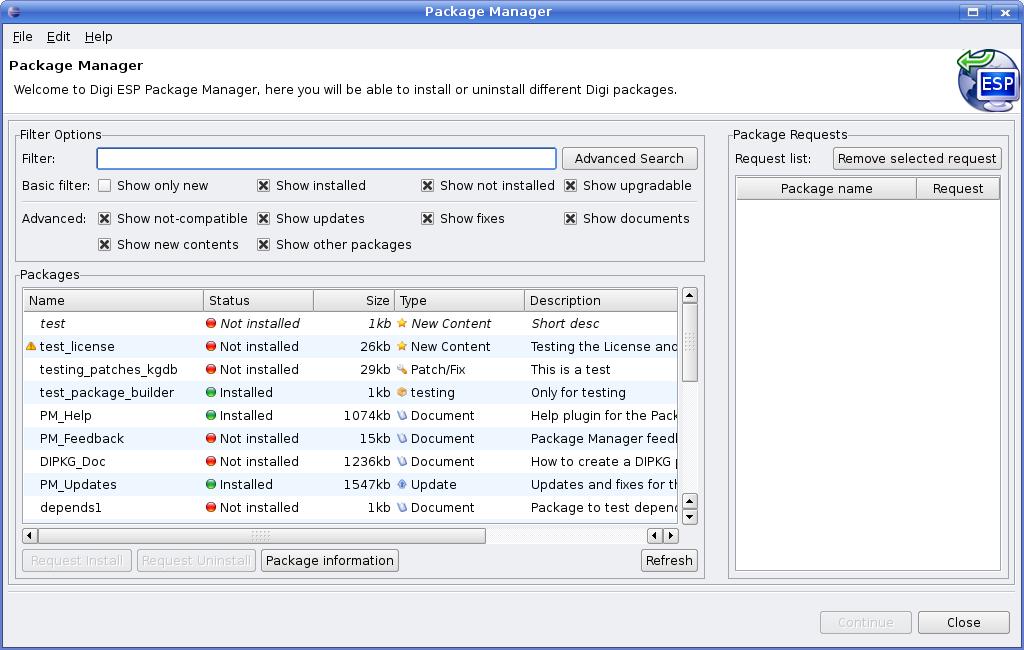Open the File menu

[22, 36]
